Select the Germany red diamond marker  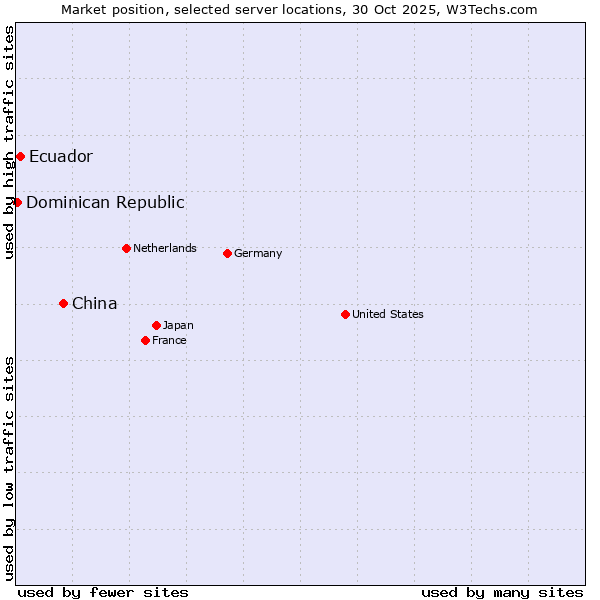(227, 253)
